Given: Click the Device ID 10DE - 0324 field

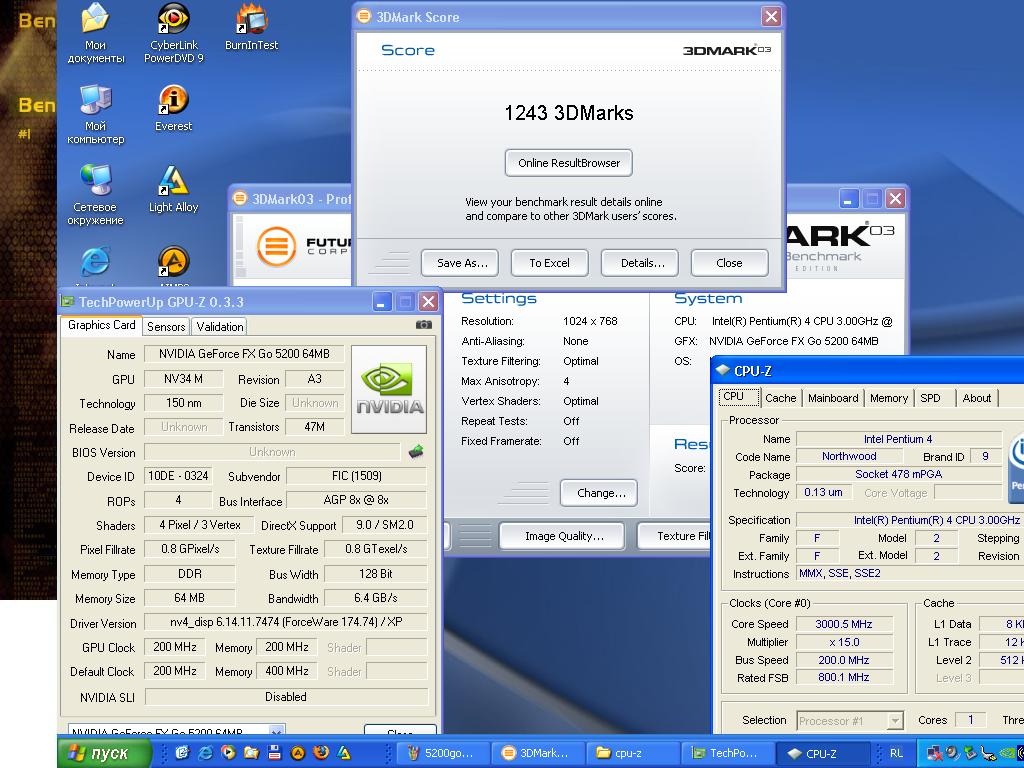Looking at the screenshot, I should [178, 476].
